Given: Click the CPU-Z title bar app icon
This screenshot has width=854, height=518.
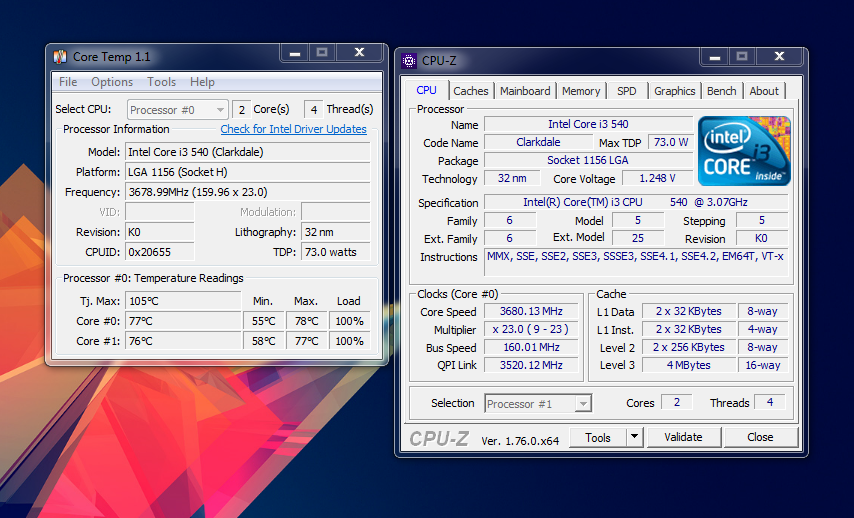Looking at the screenshot, I should 408,61.
